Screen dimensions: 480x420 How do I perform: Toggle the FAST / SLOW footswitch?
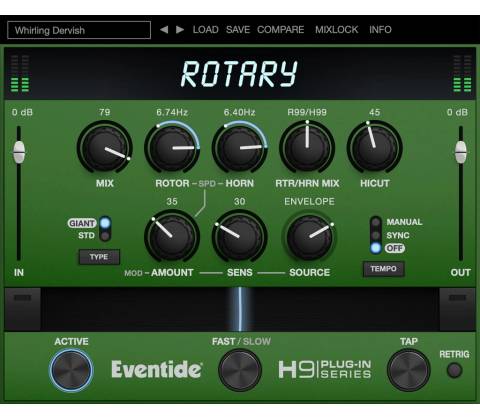click(x=240, y=370)
